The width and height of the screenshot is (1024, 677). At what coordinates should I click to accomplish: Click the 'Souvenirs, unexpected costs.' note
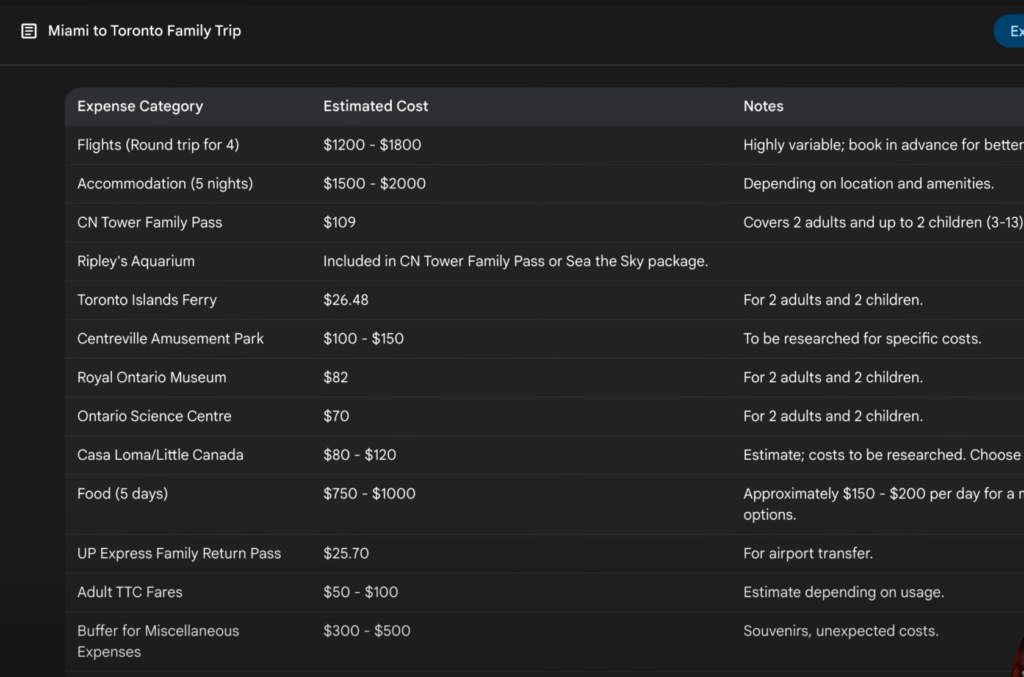840,631
